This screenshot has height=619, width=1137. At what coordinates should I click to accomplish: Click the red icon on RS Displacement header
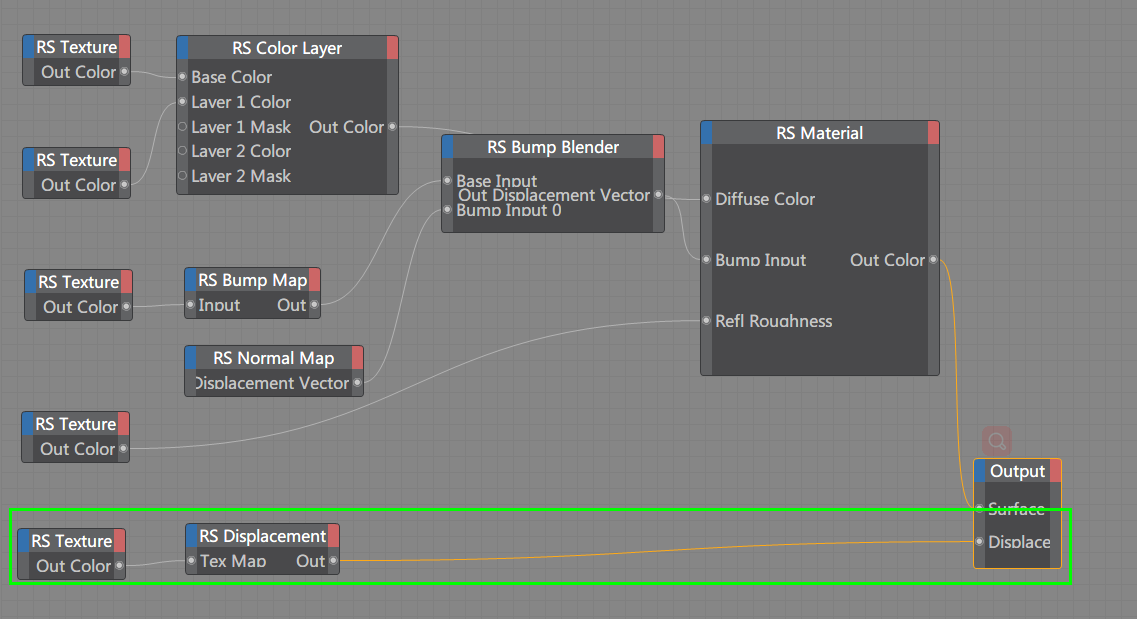pyautogui.click(x=333, y=535)
